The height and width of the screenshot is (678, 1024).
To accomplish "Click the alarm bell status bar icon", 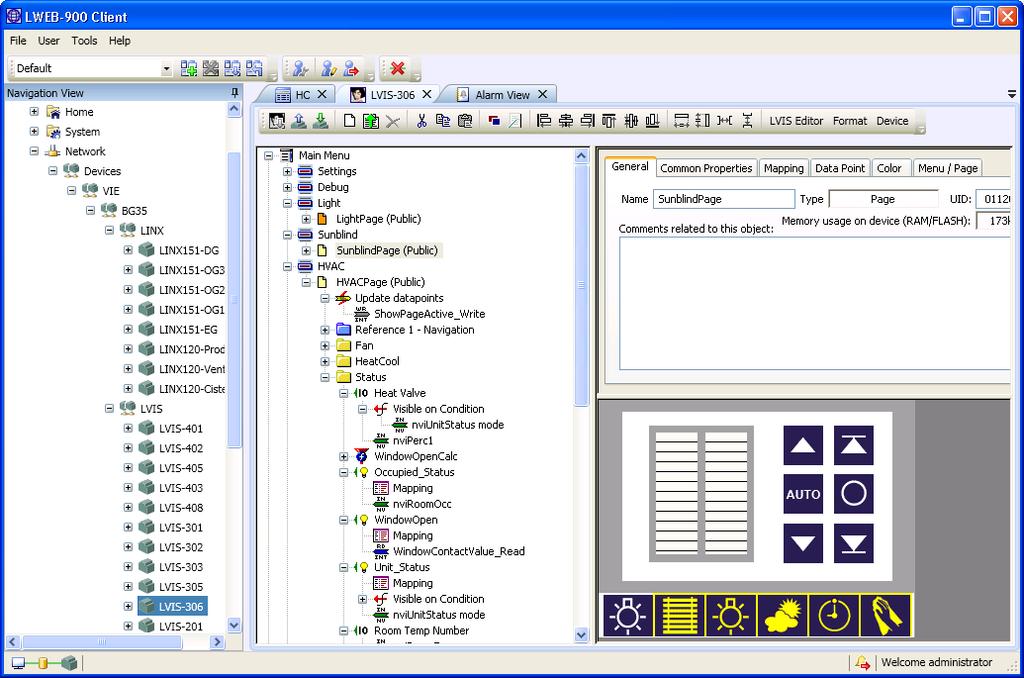I will [862, 662].
